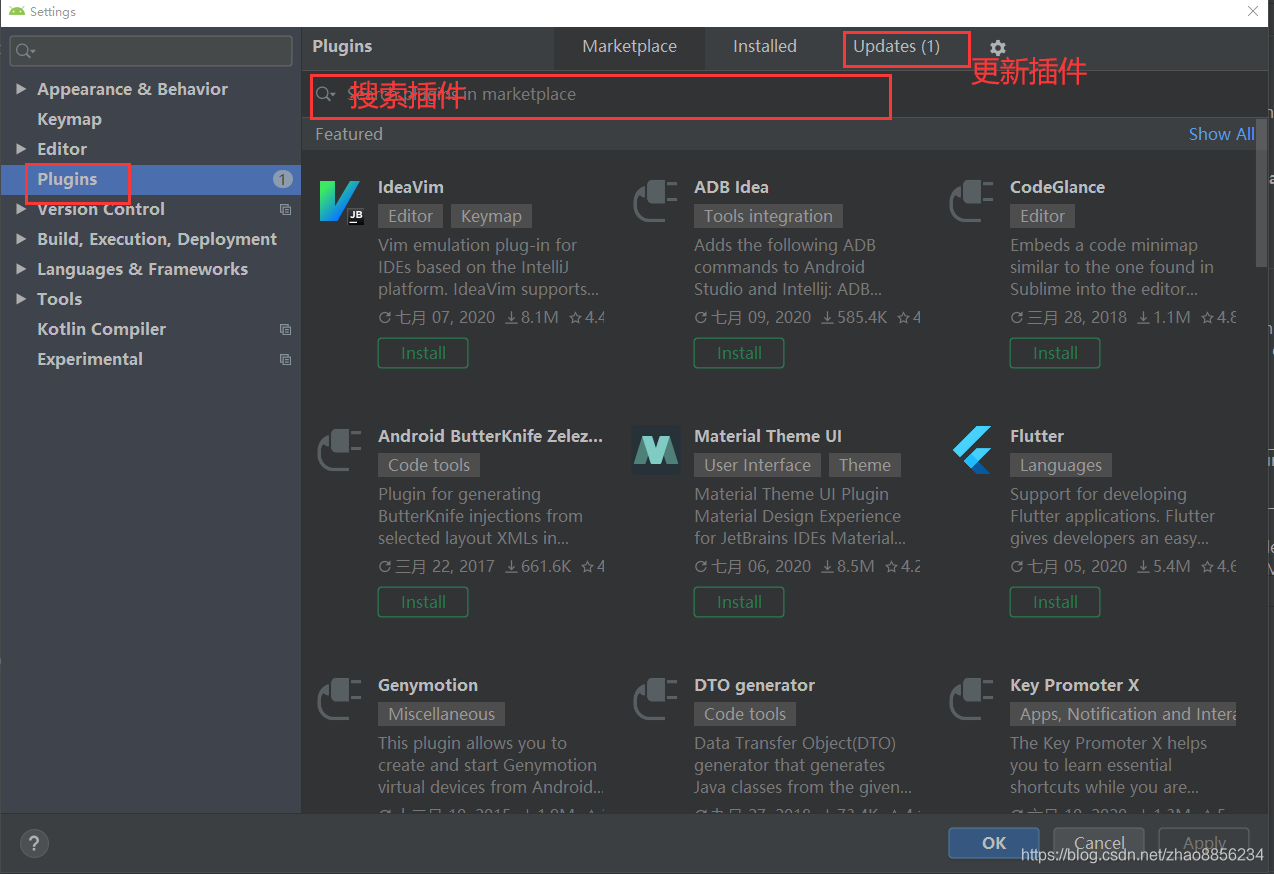Install the CodeGlance plugin

point(1055,353)
